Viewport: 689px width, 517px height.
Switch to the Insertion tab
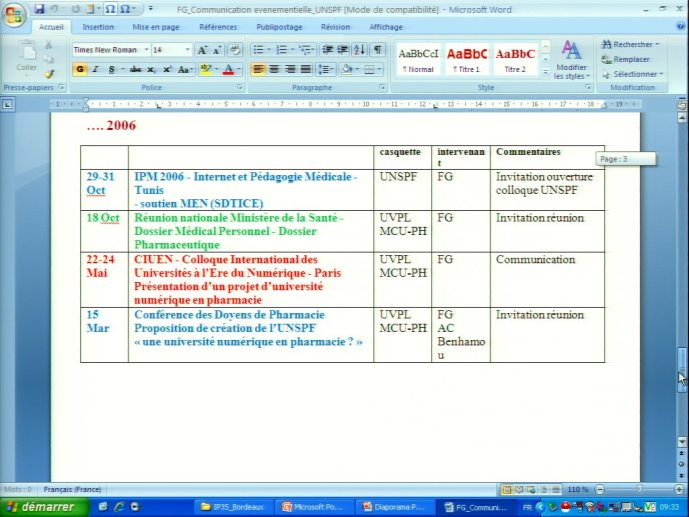pyautogui.click(x=98, y=27)
